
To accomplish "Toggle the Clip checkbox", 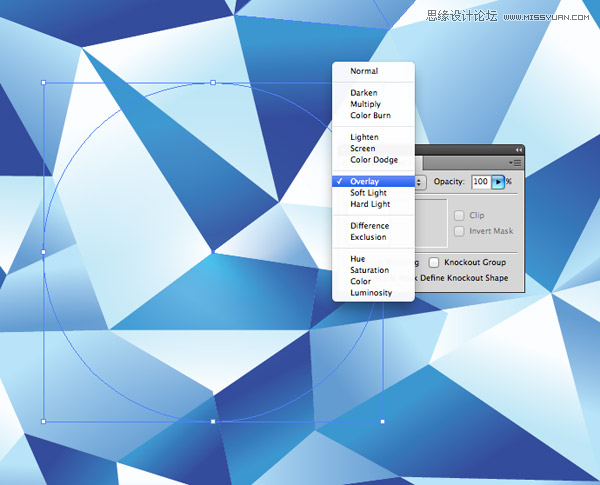I will pos(459,216).
